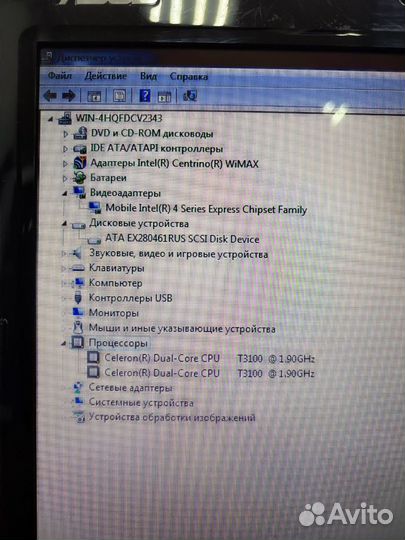405x540 pixels.
Task: Click the Системные устройства icon
Action: click(x=79, y=402)
